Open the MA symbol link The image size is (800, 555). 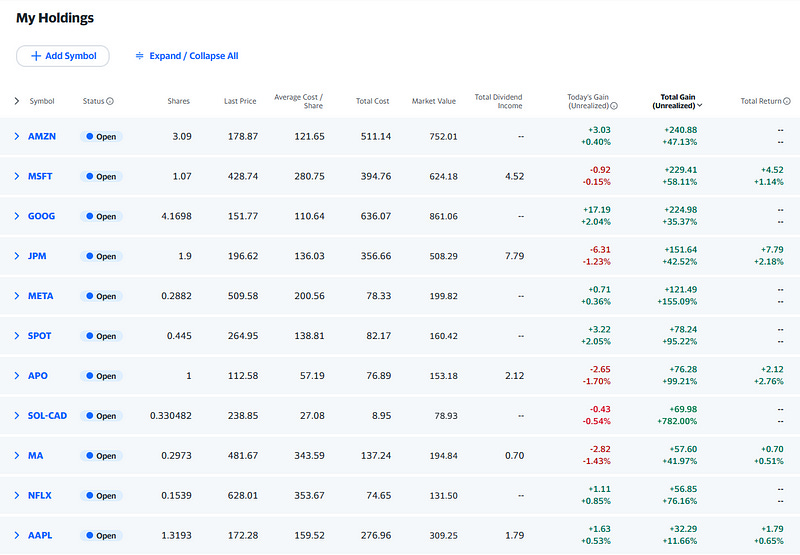tap(35, 456)
